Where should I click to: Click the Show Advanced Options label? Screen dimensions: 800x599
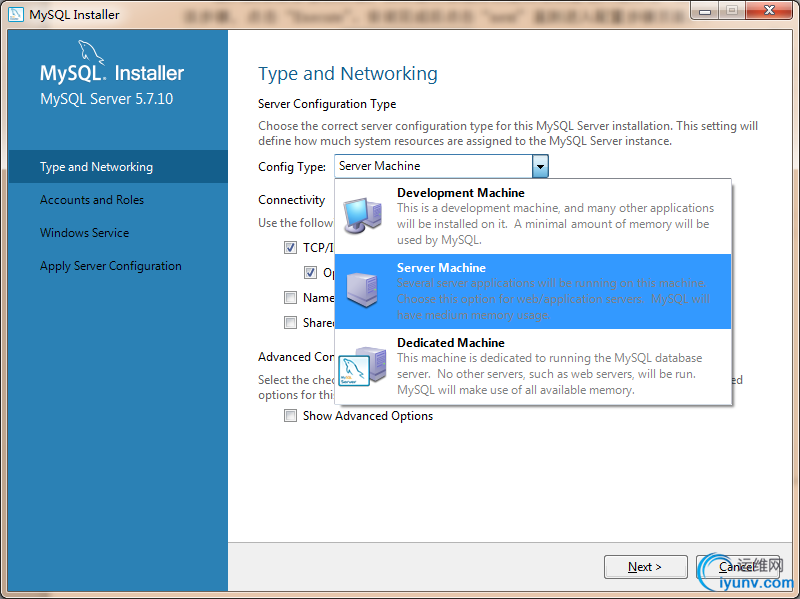(368, 416)
